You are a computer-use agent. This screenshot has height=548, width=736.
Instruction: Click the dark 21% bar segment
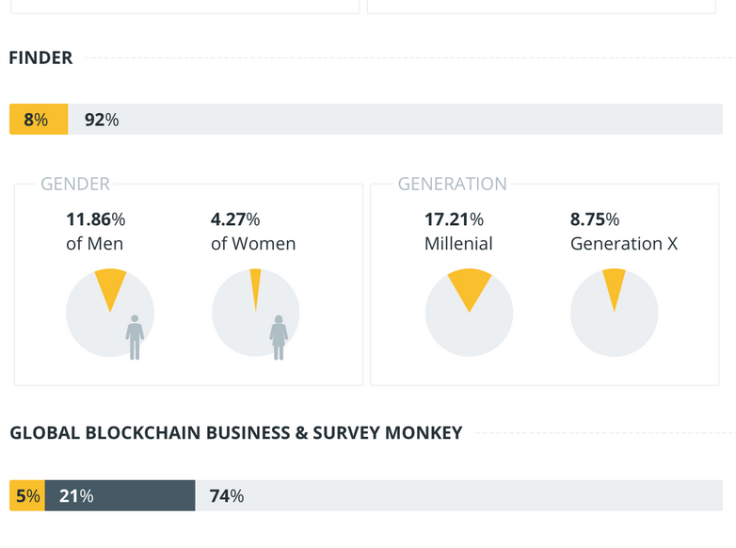pyautogui.click(x=120, y=495)
